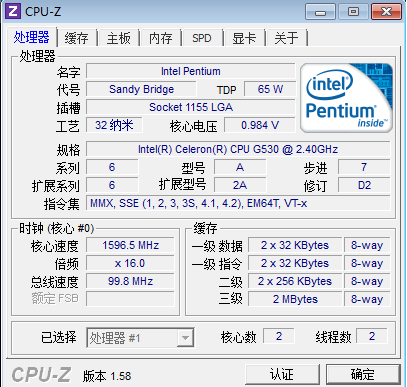Click the 指令集 label
Screen dimensions: 407x387
(x=62, y=204)
